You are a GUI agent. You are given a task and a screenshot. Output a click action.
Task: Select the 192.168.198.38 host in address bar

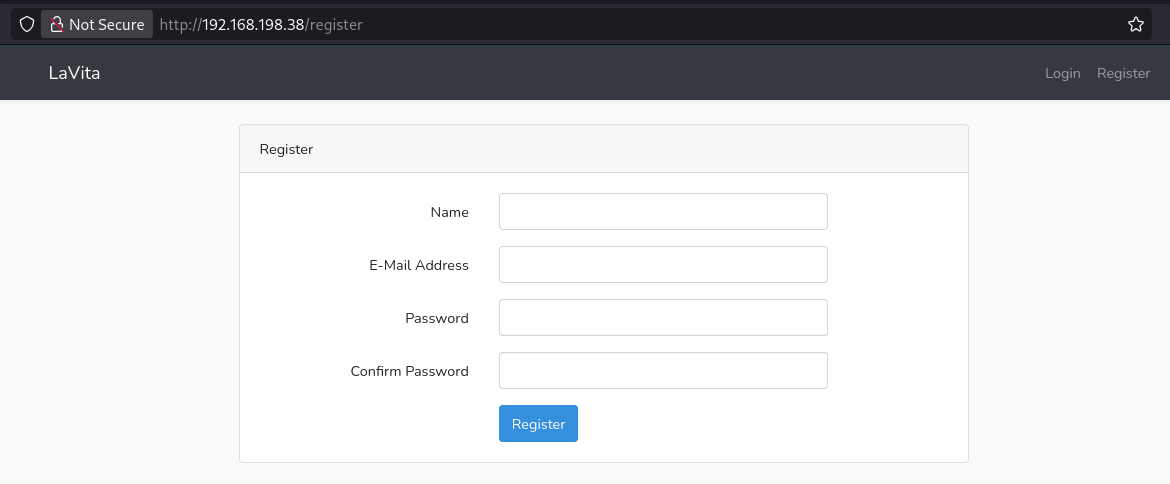coord(254,25)
